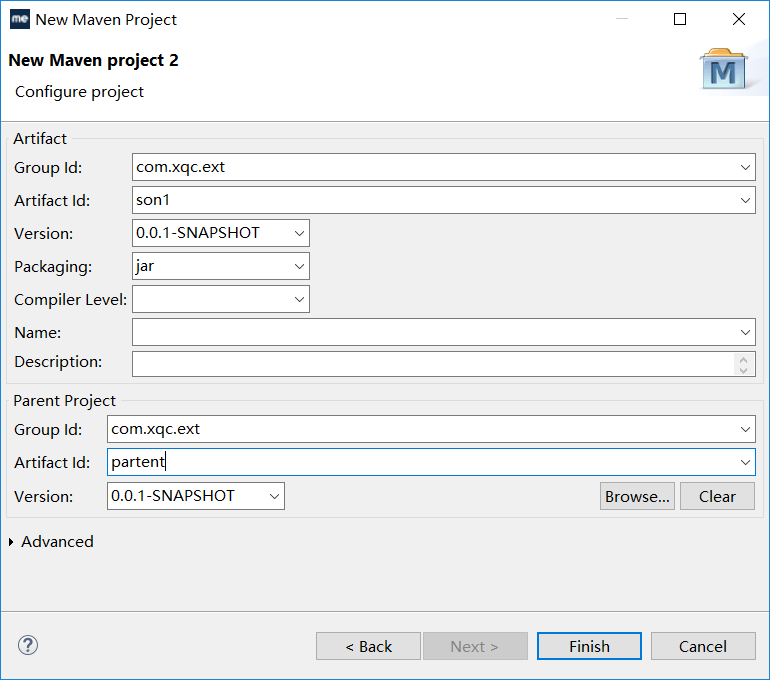Open Parent Project Group Id dropdown arrow

pos(745,430)
